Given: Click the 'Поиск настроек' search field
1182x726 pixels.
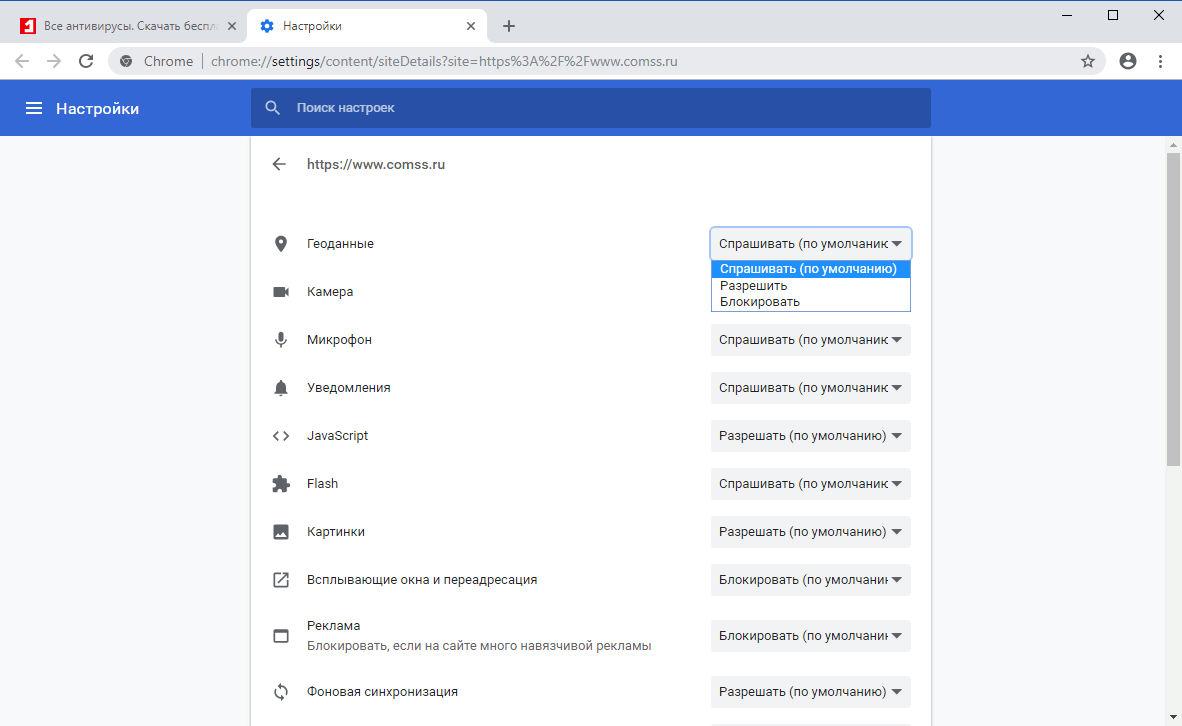Looking at the screenshot, I should (x=600, y=108).
